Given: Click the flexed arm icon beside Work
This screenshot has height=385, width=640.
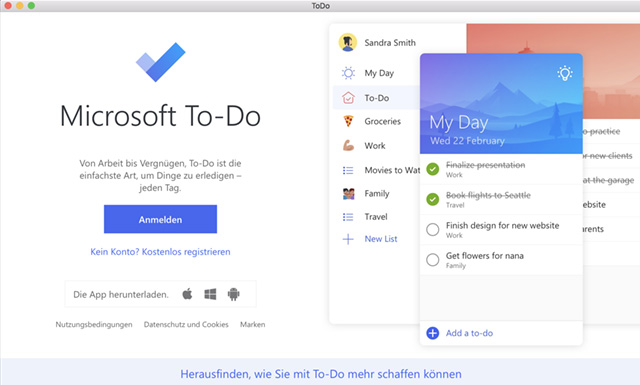Looking at the screenshot, I should [x=348, y=145].
